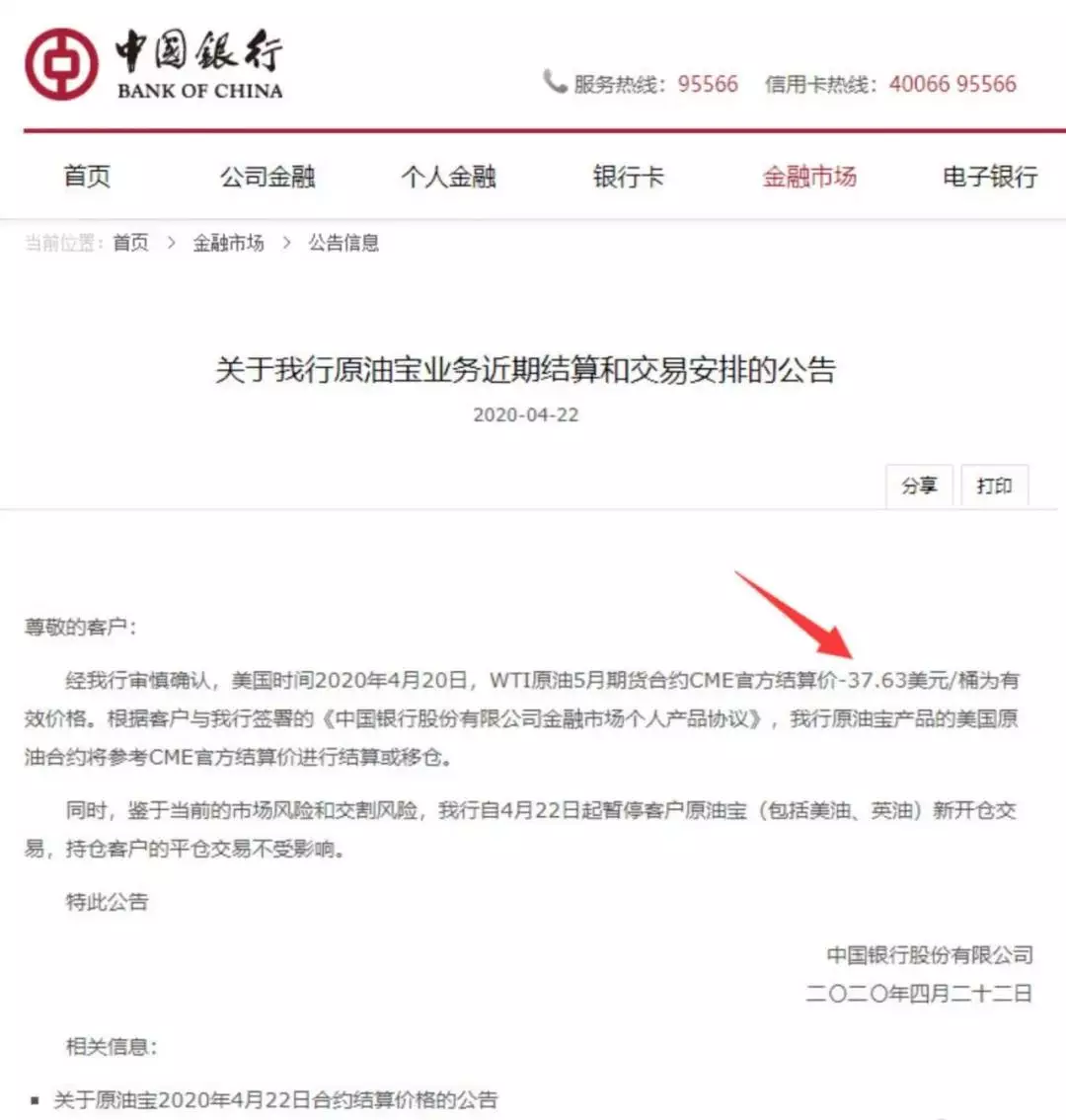Screen dimensions: 1066x1120
Task: Open the 公司金融 navigation item
Action: pos(267,176)
